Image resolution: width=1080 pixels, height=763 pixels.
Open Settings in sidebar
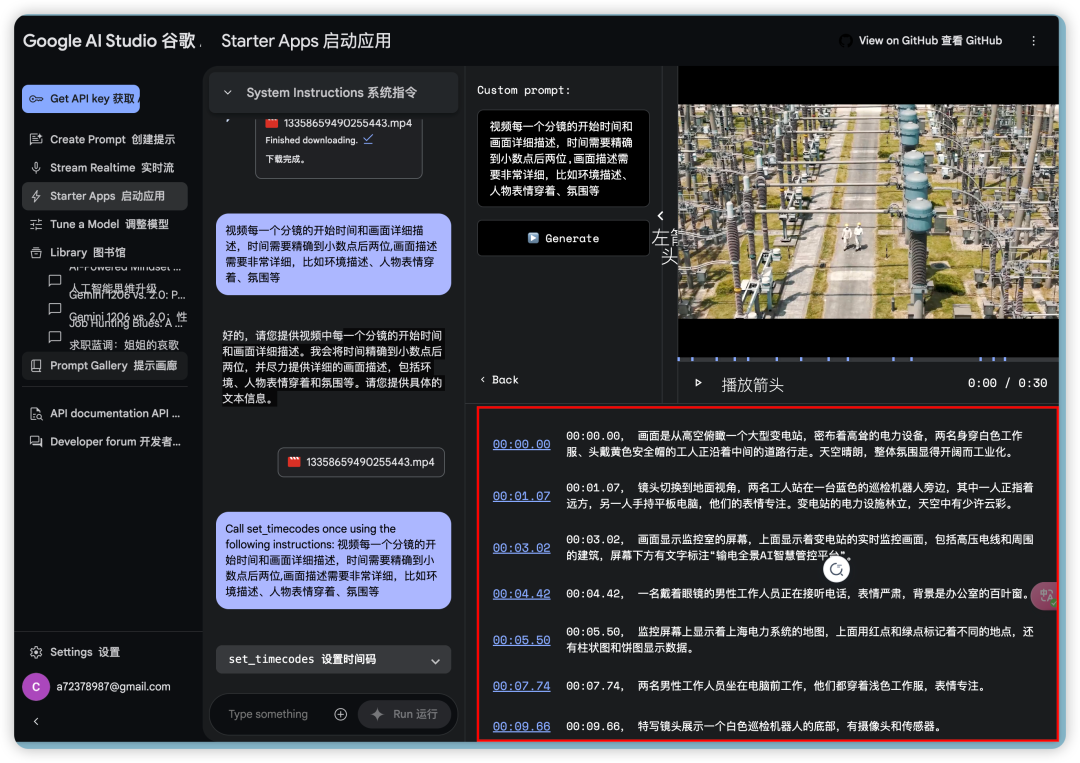click(x=75, y=652)
